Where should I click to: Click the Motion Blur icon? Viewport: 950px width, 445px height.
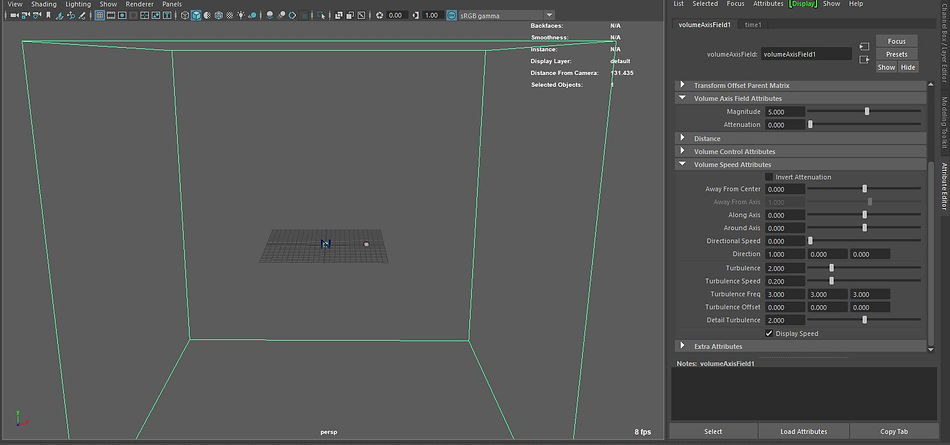pos(282,15)
